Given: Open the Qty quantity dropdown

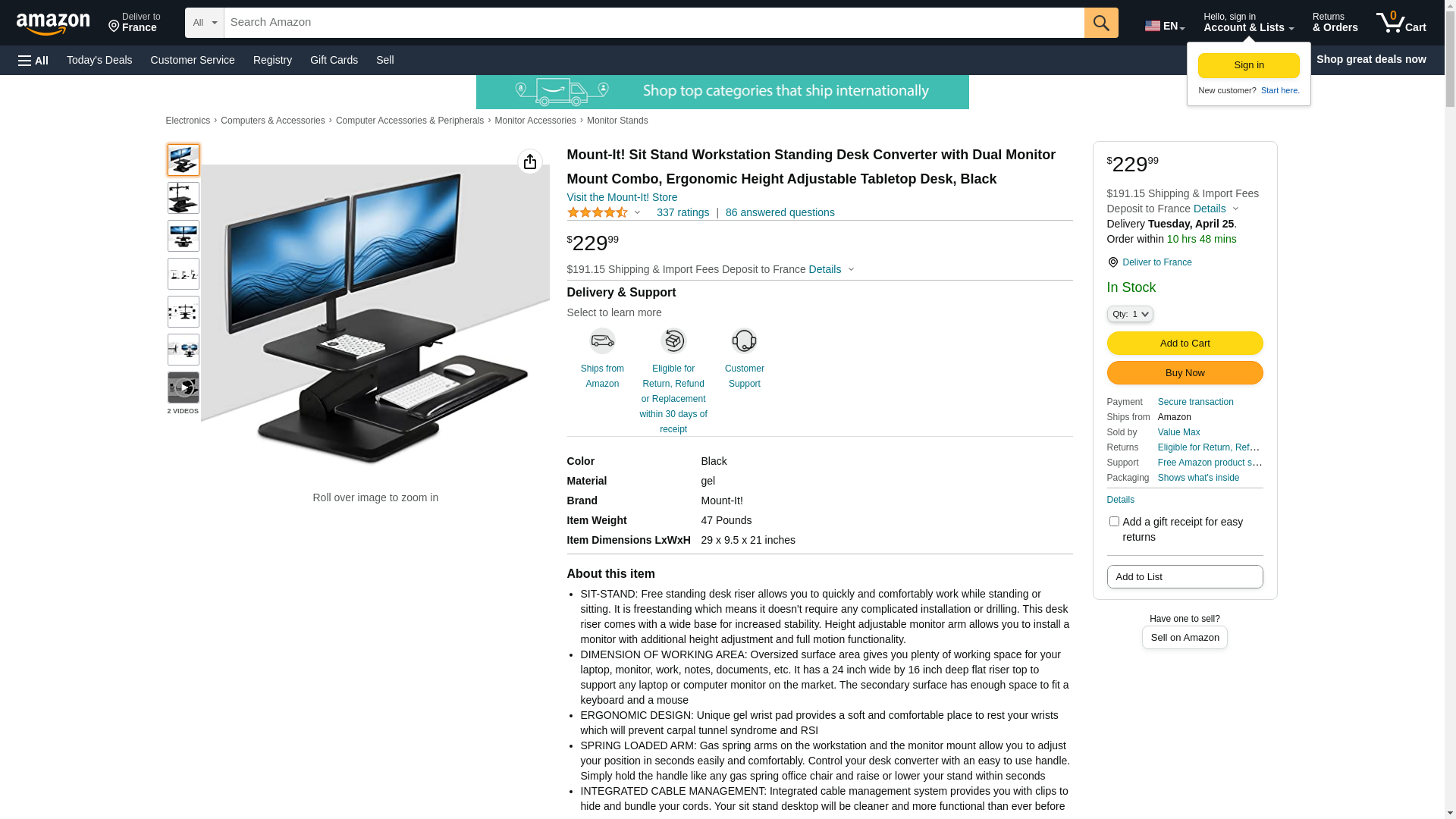Looking at the screenshot, I should tap(1130, 314).
